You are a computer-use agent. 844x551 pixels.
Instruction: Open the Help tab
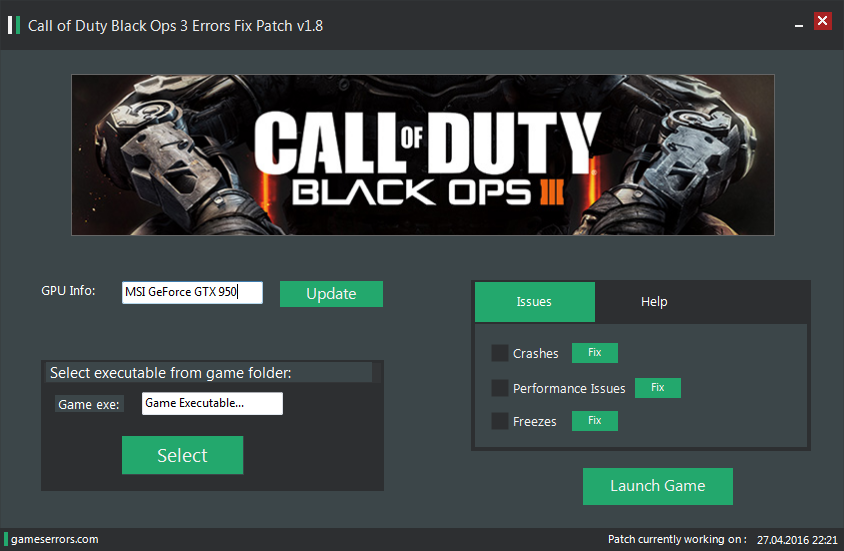point(654,302)
